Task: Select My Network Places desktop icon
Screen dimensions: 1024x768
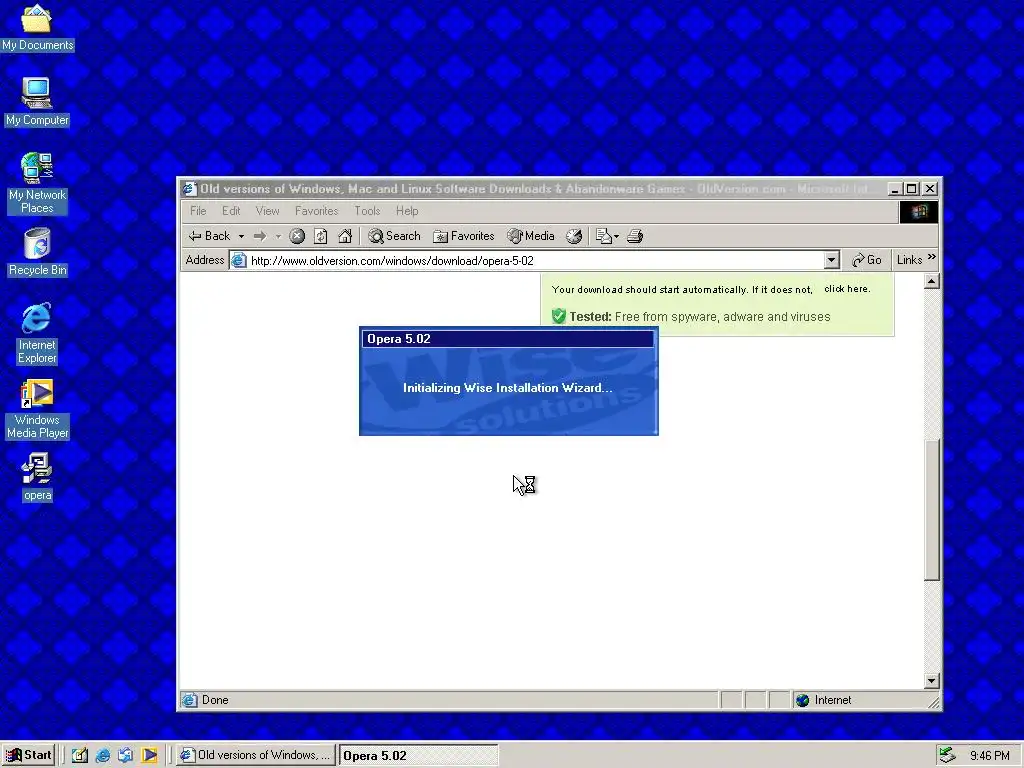Action: tap(37, 183)
